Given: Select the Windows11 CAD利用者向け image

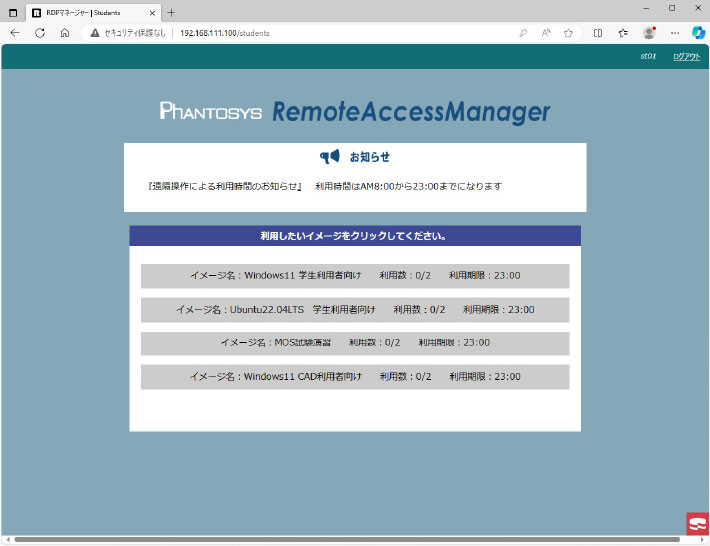Looking at the screenshot, I should click(355, 377).
